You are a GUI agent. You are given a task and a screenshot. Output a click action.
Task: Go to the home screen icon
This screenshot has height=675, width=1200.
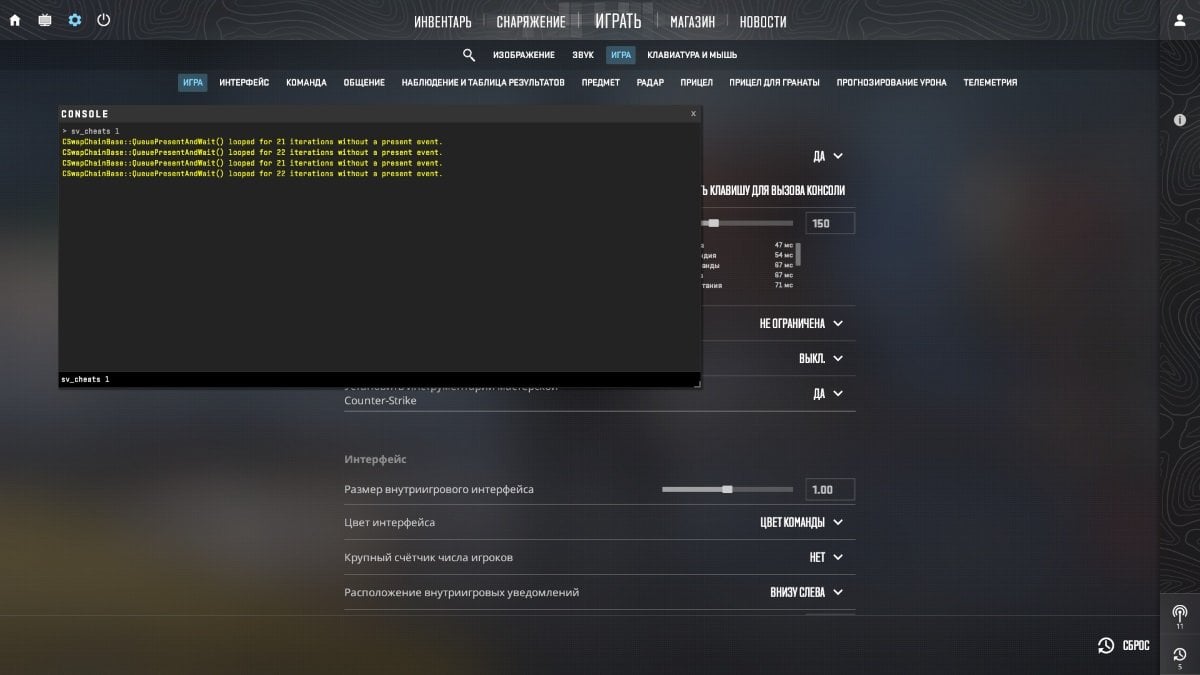tap(15, 20)
